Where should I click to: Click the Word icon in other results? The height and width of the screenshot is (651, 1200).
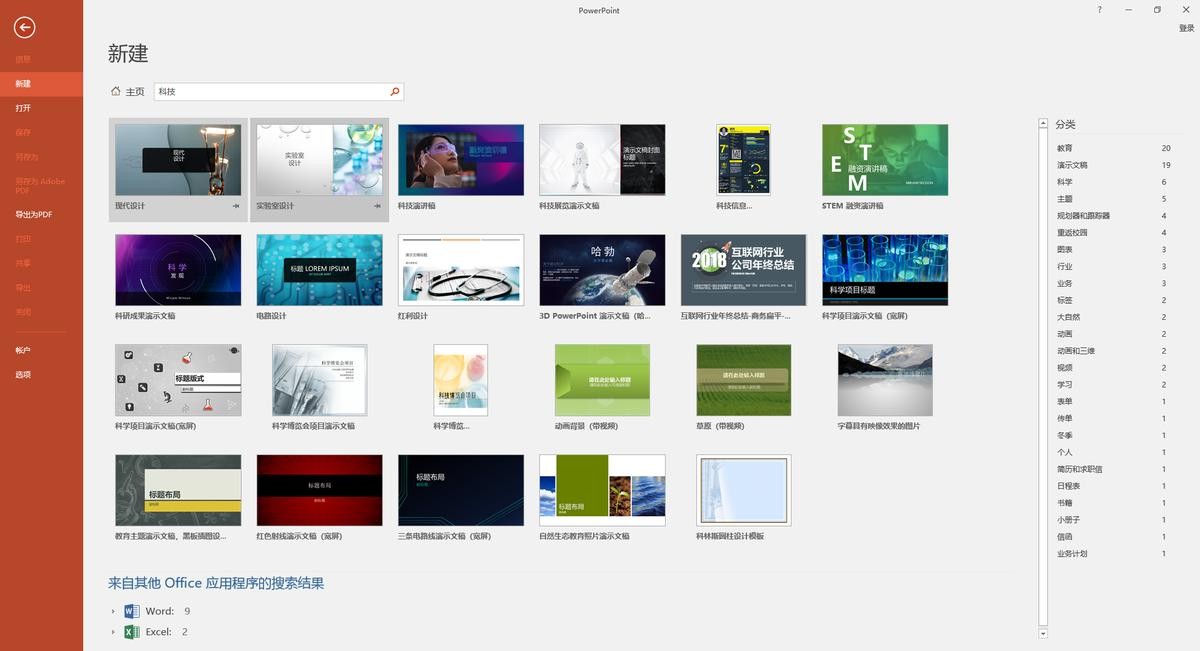(131, 611)
